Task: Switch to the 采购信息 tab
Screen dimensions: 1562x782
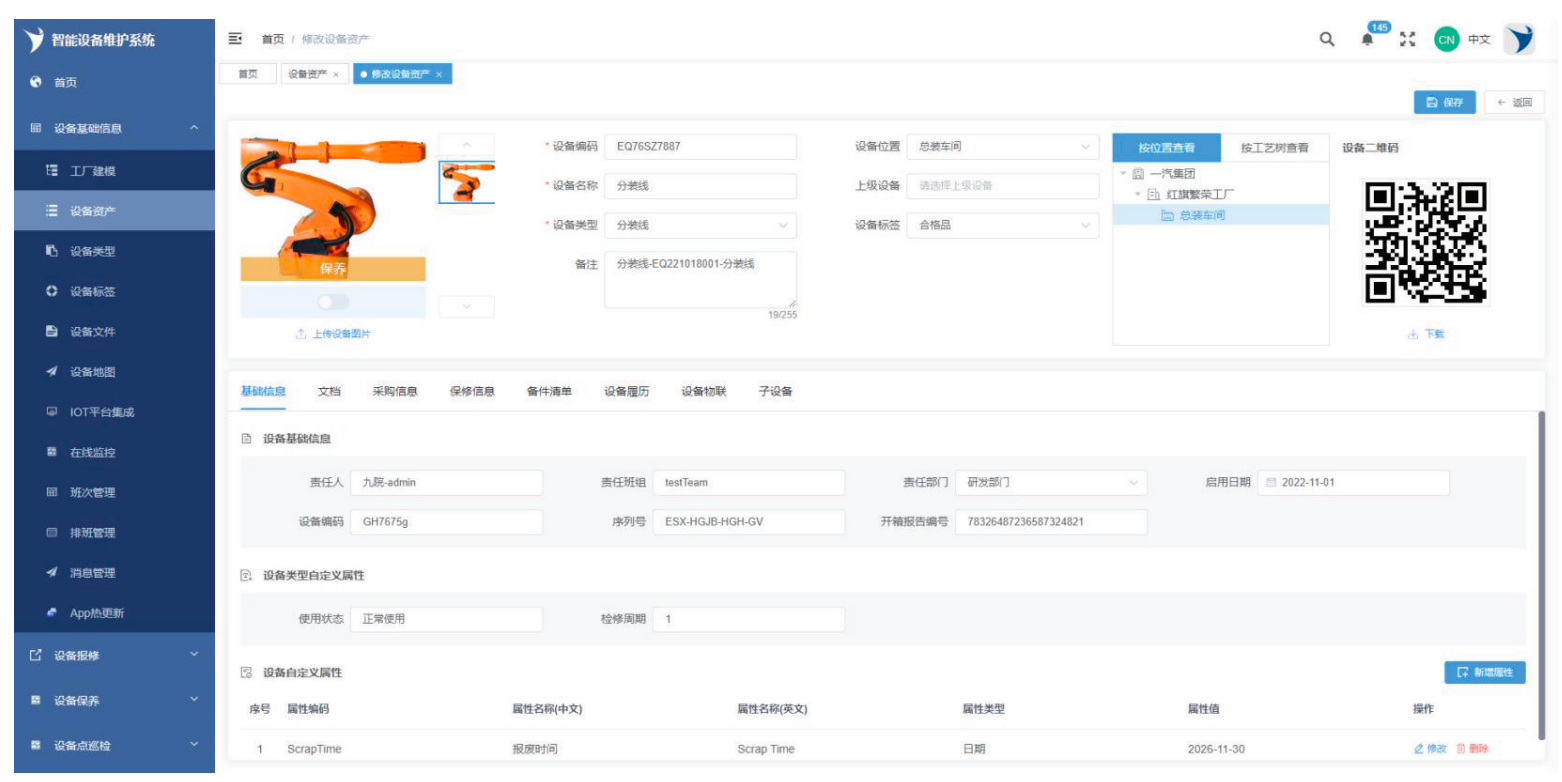Action: (x=395, y=391)
